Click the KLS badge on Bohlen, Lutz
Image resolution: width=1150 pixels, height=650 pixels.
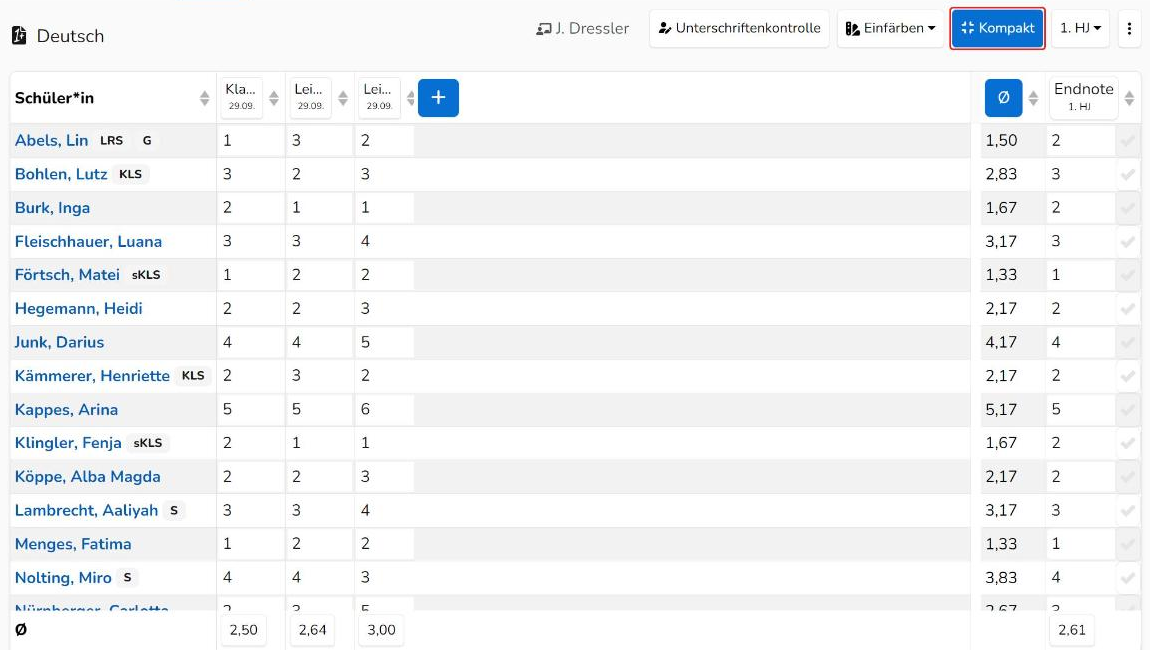(x=131, y=175)
